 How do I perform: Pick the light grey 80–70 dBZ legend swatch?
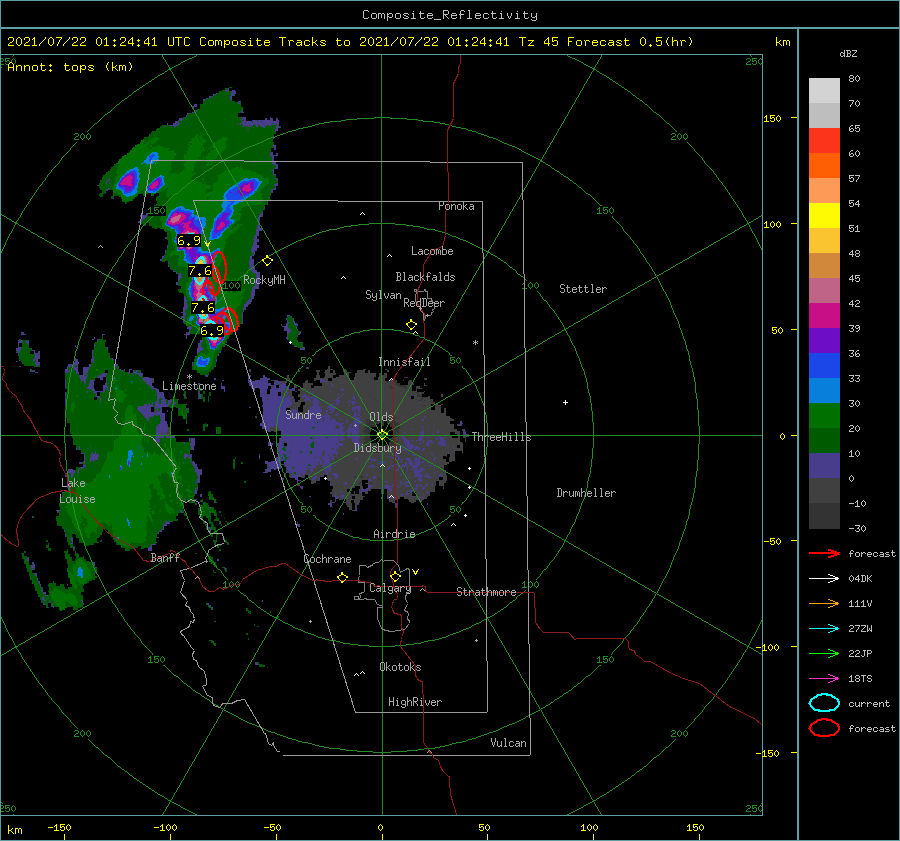[x=824, y=91]
